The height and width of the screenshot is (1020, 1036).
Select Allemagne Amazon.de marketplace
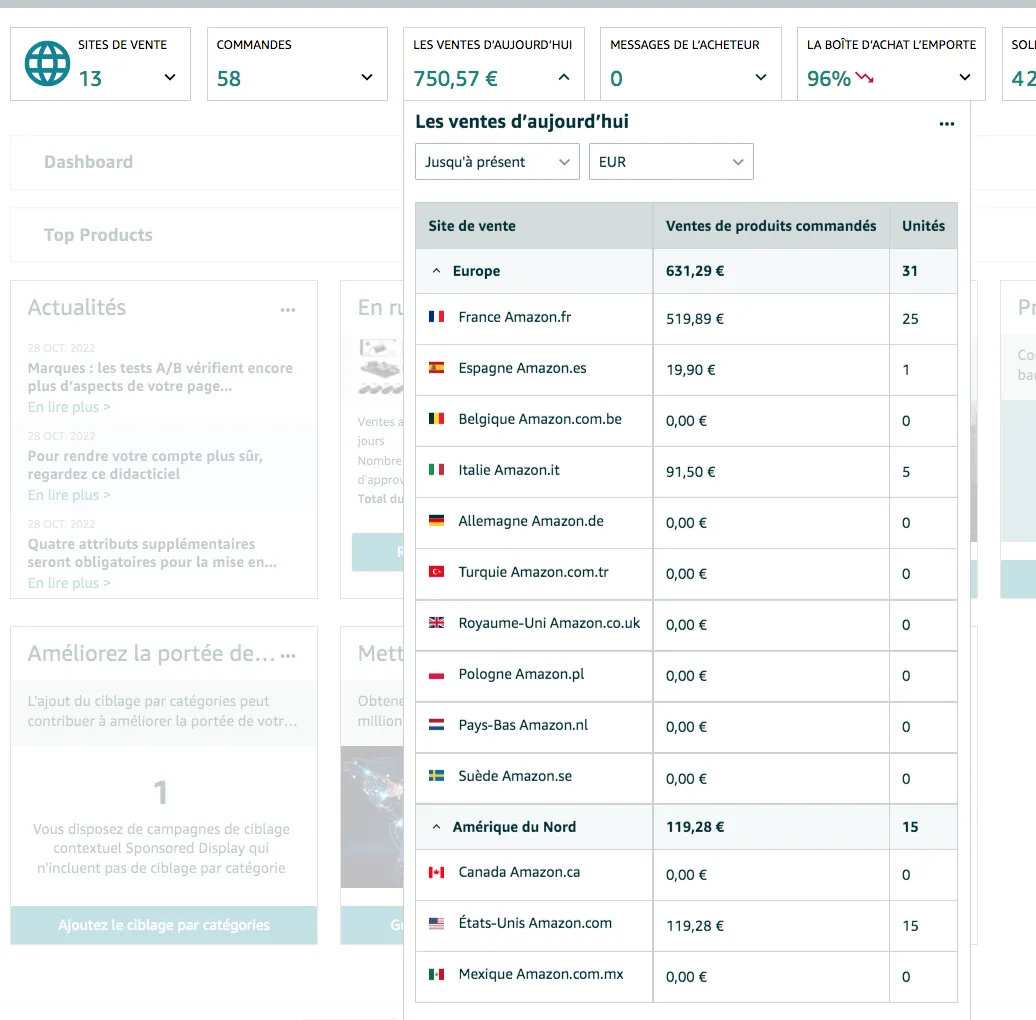click(x=531, y=521)
